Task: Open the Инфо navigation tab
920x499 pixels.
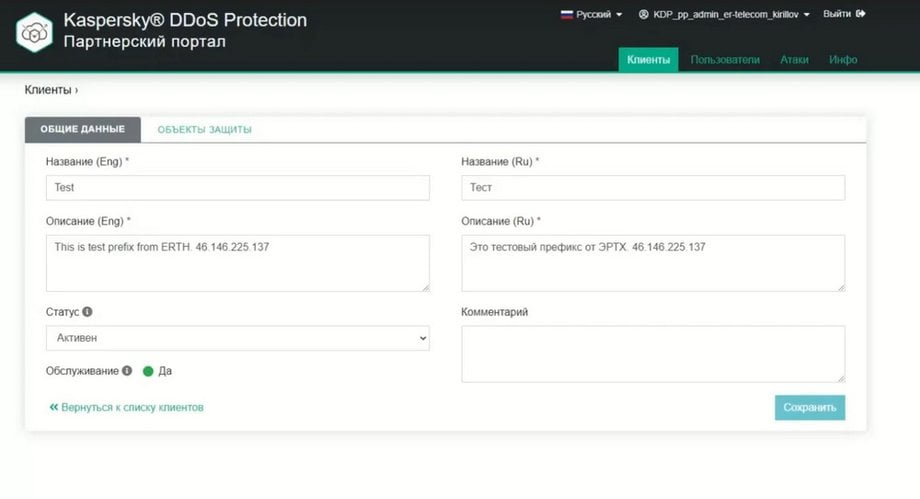Action: (843, 60)
